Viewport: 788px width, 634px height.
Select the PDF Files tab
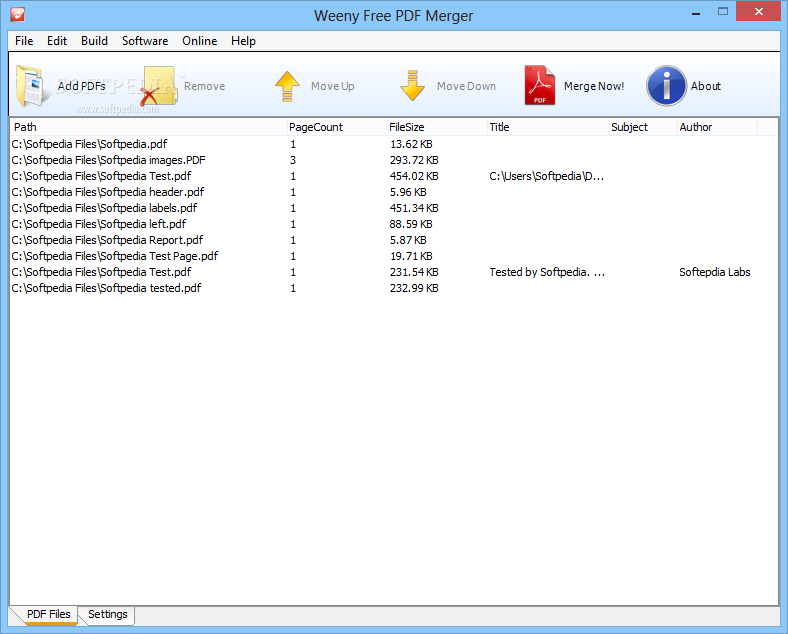[x=48, y=614]
